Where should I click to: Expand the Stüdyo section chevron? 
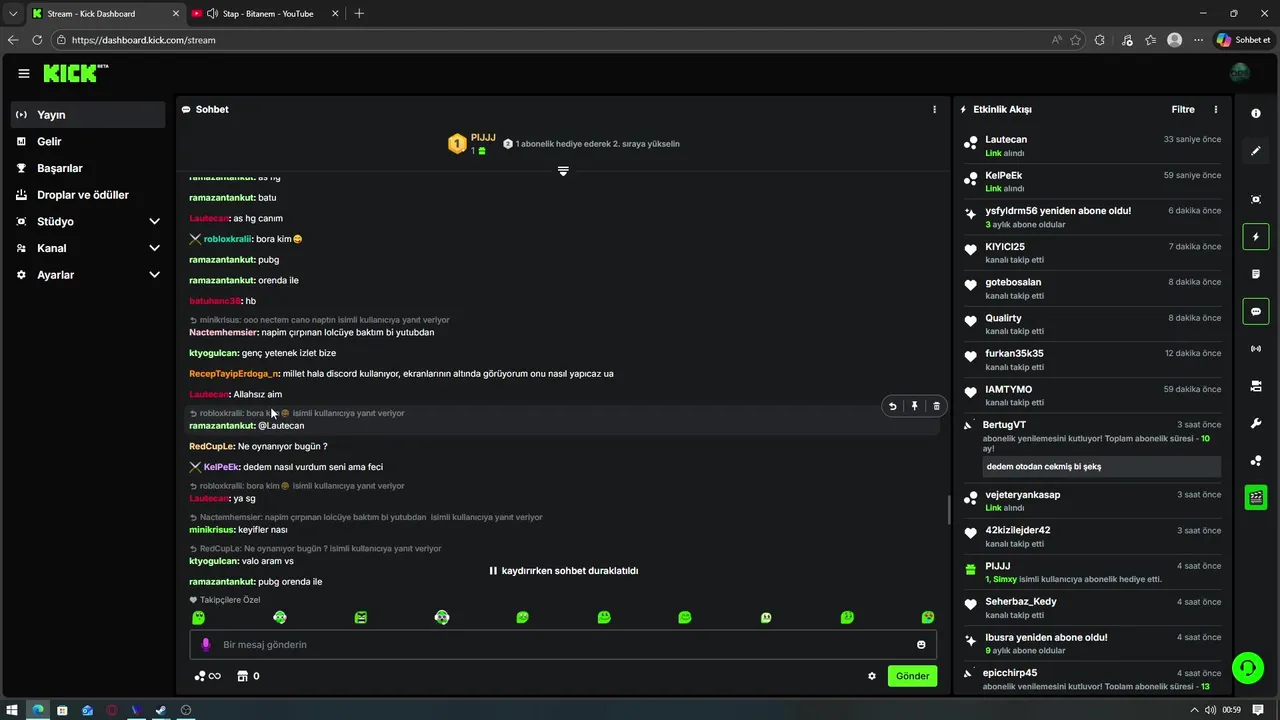click(x=154, y=221)
